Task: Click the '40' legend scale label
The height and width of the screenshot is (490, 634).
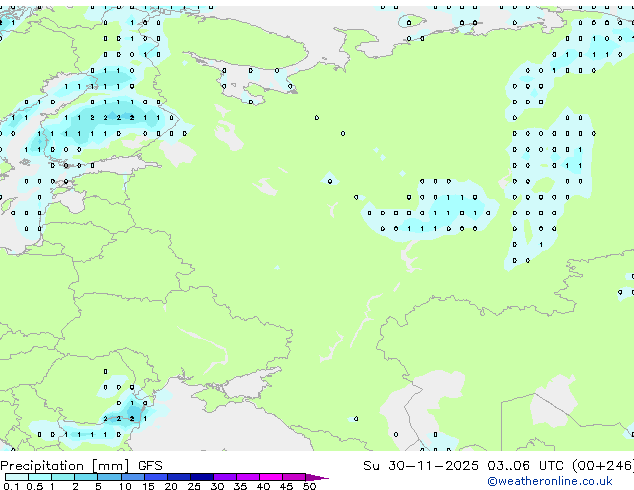Action: click(x=263, y=486)
